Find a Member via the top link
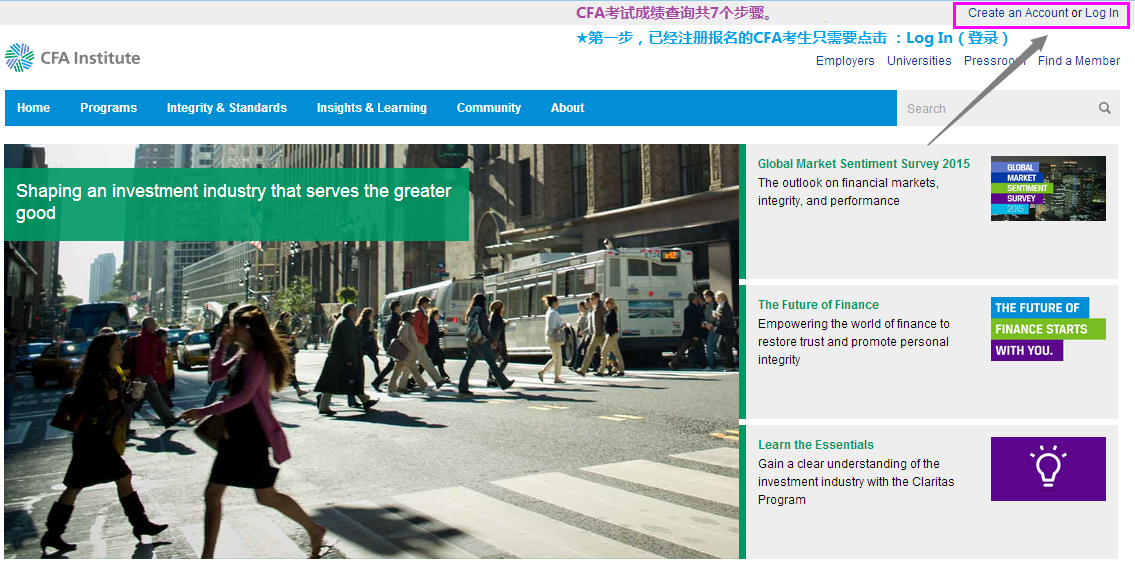This screenshot has width=1135, height=570. pos(1078,61)
